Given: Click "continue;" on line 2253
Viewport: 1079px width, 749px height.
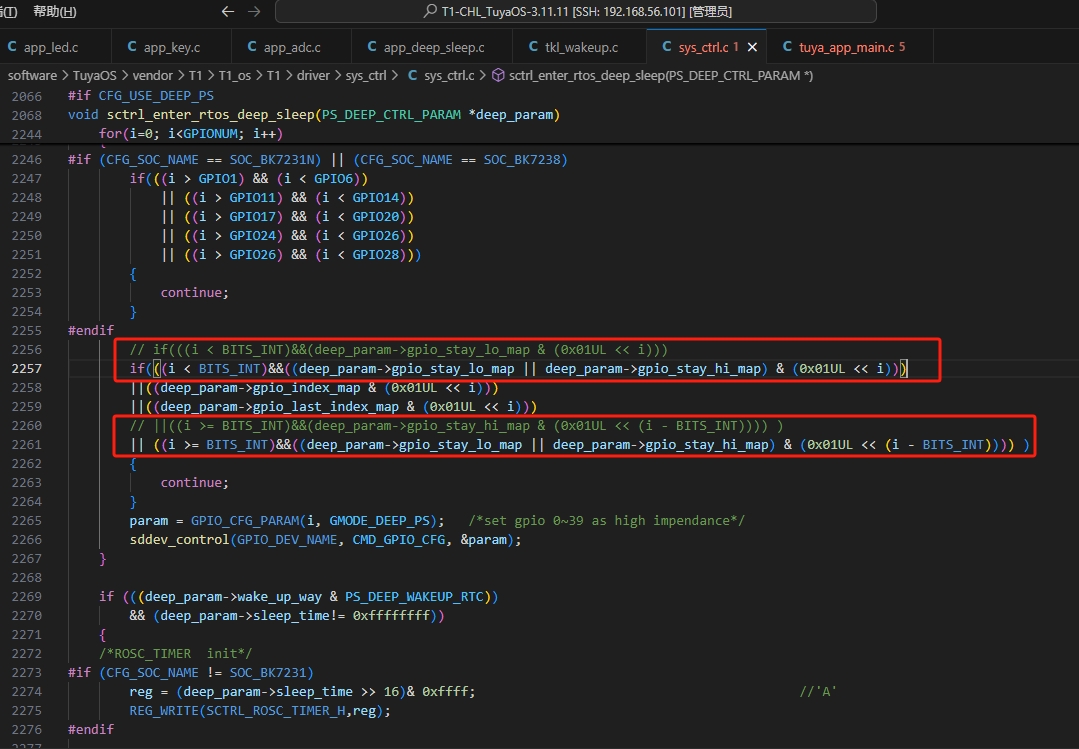Looking at the screenshot, I should [x=195, y=293].
